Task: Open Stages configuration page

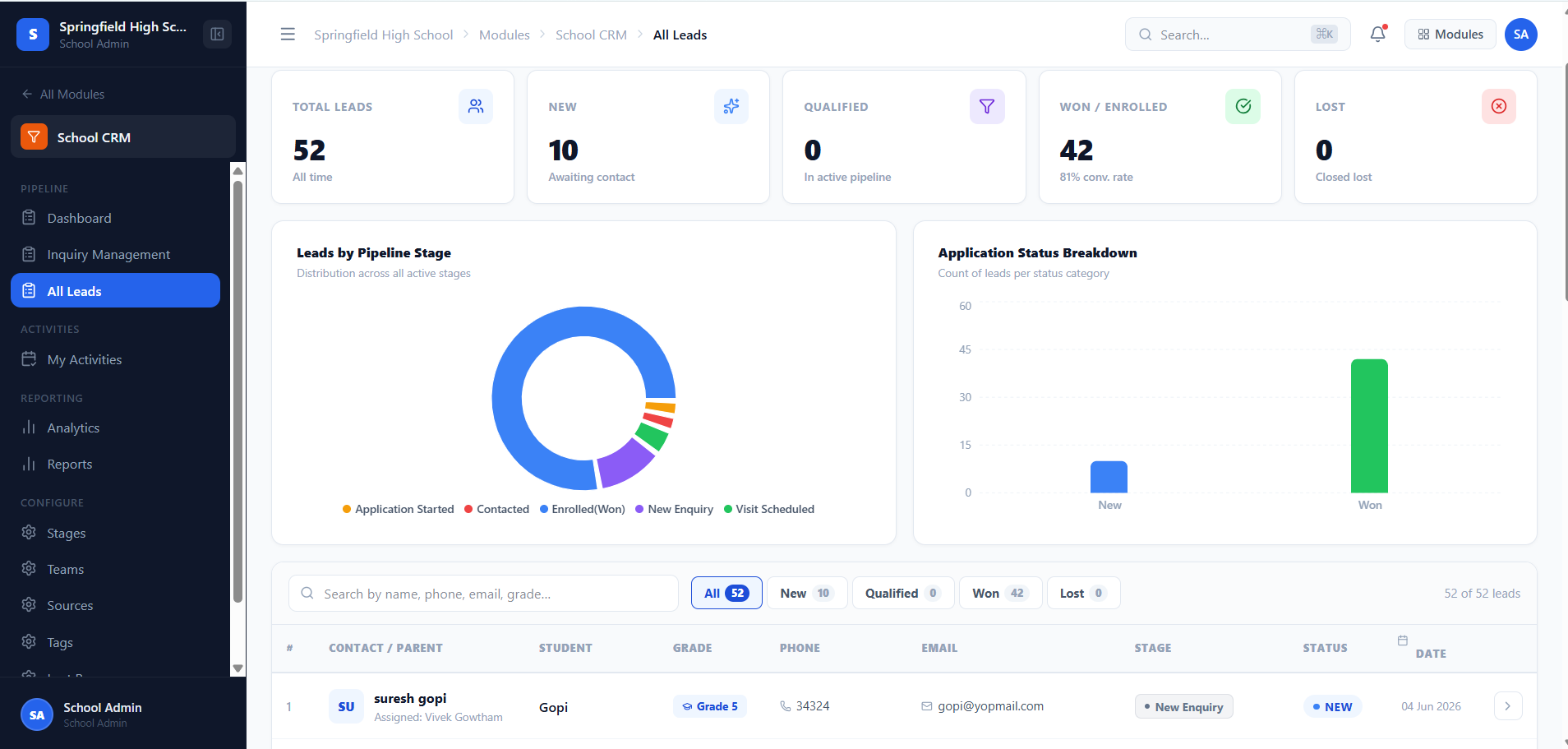Action: pyautogui.click(x=115, y=533)
